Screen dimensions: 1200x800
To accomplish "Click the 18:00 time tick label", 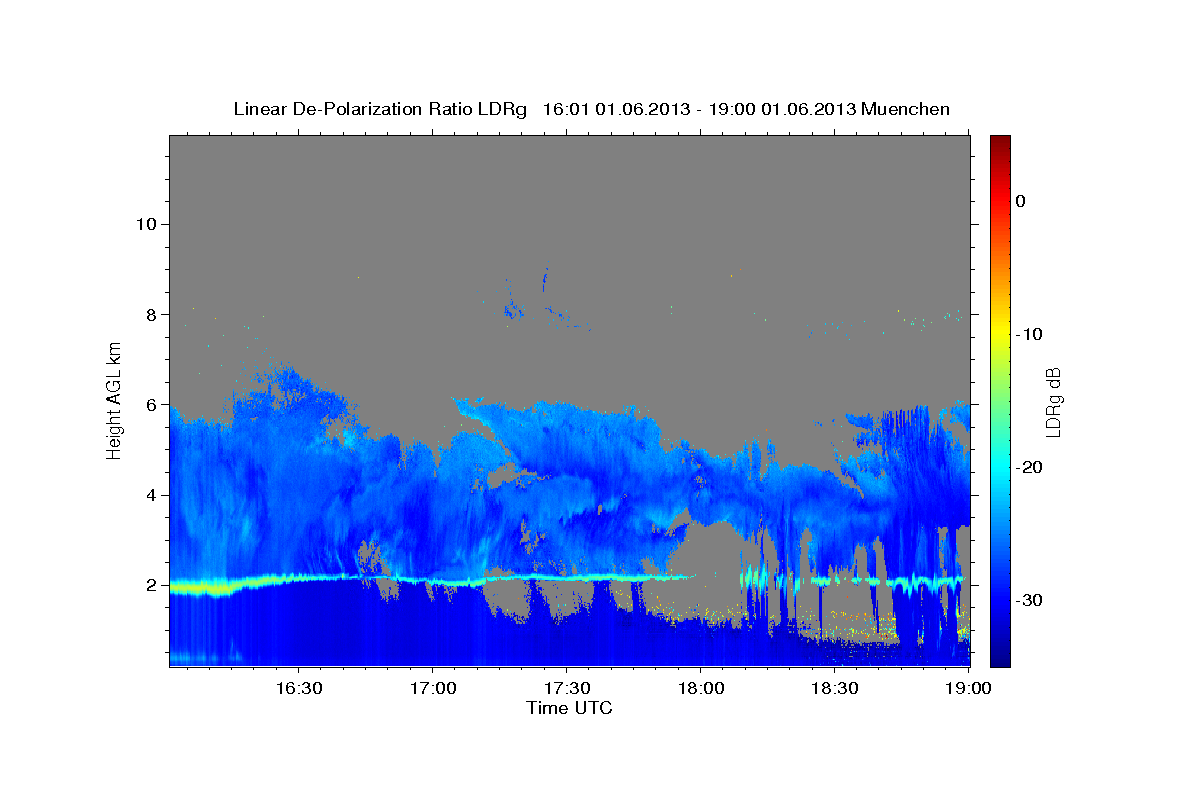I will (x=700, y=689).
